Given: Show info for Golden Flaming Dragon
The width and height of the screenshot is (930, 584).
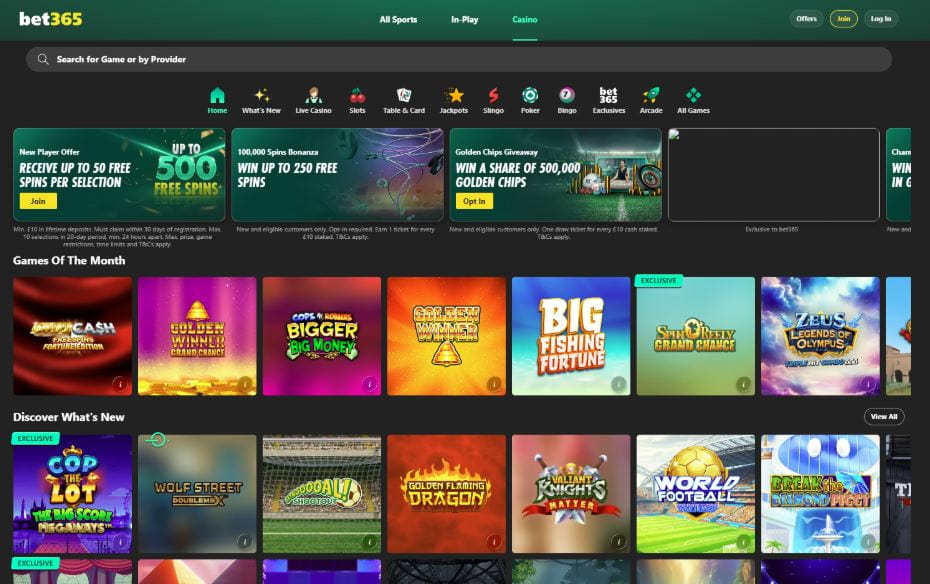Looking at the screenshot, I should [x=493, y=541].
